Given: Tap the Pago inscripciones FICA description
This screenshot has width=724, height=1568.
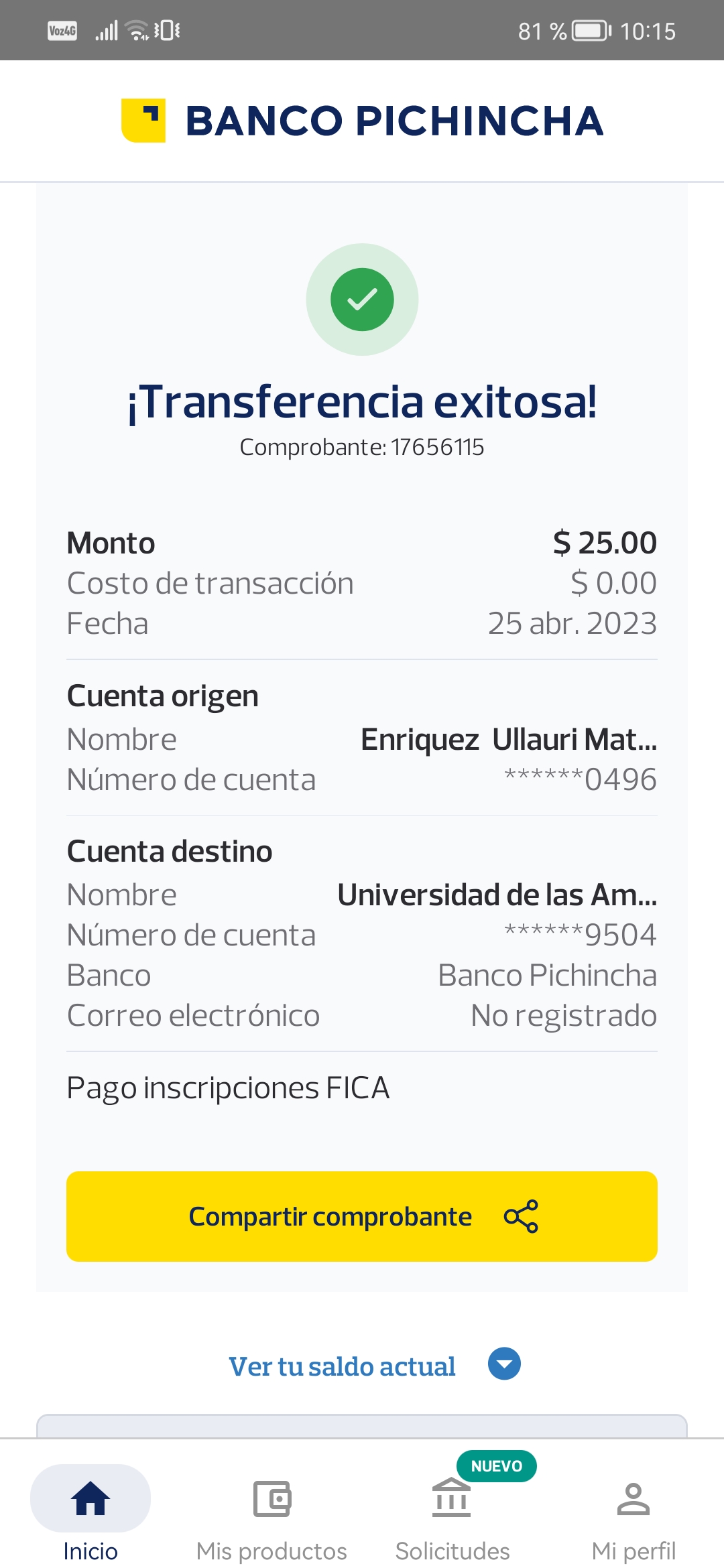Looking at the screenshot, I should coord(228,1088).
